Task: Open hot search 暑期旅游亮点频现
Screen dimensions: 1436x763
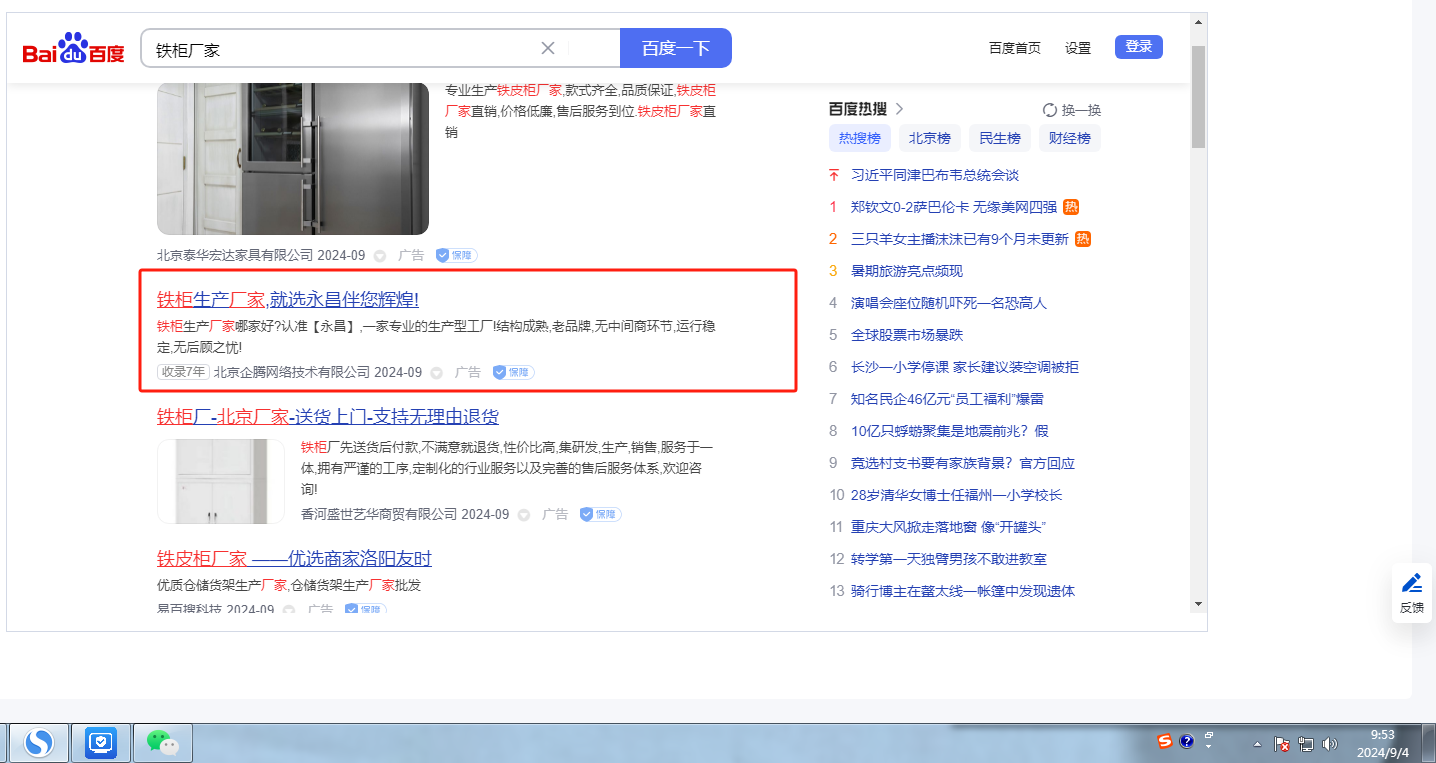Action: pos(907,271)
